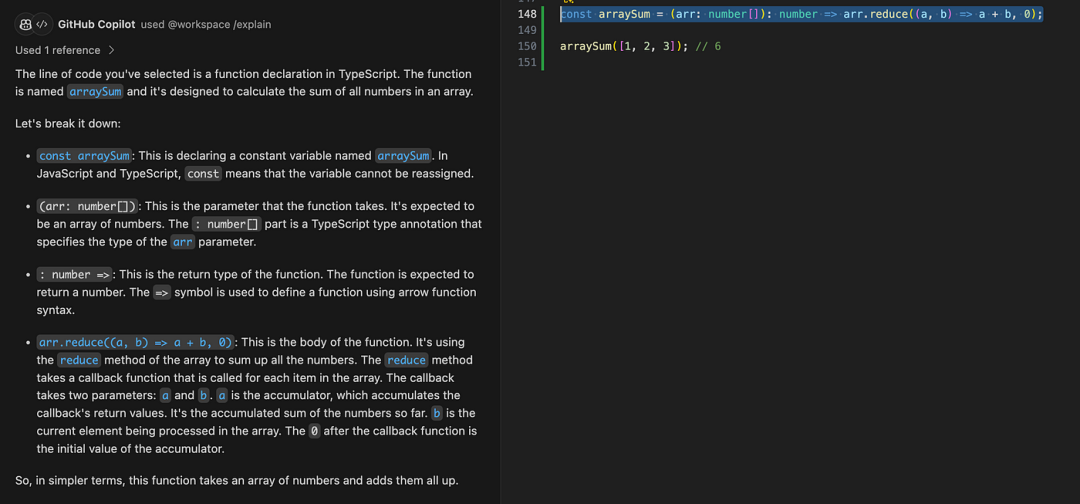Expand the 'Used 1 reference' chevron
Screen dimensions: 1080x504
[111, 50]
